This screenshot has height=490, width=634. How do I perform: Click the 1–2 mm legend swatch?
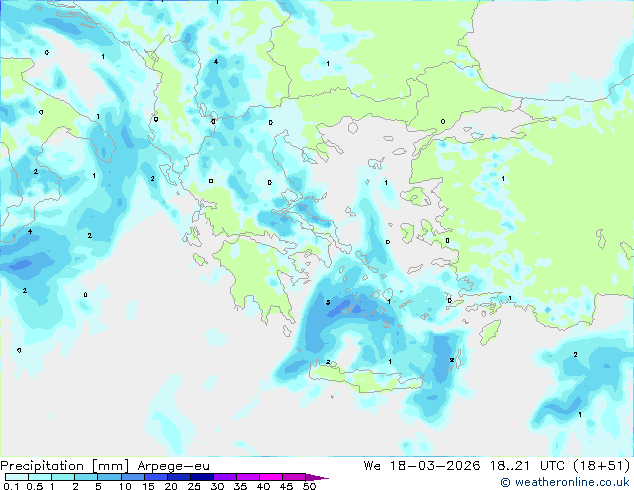pos(63,477)
